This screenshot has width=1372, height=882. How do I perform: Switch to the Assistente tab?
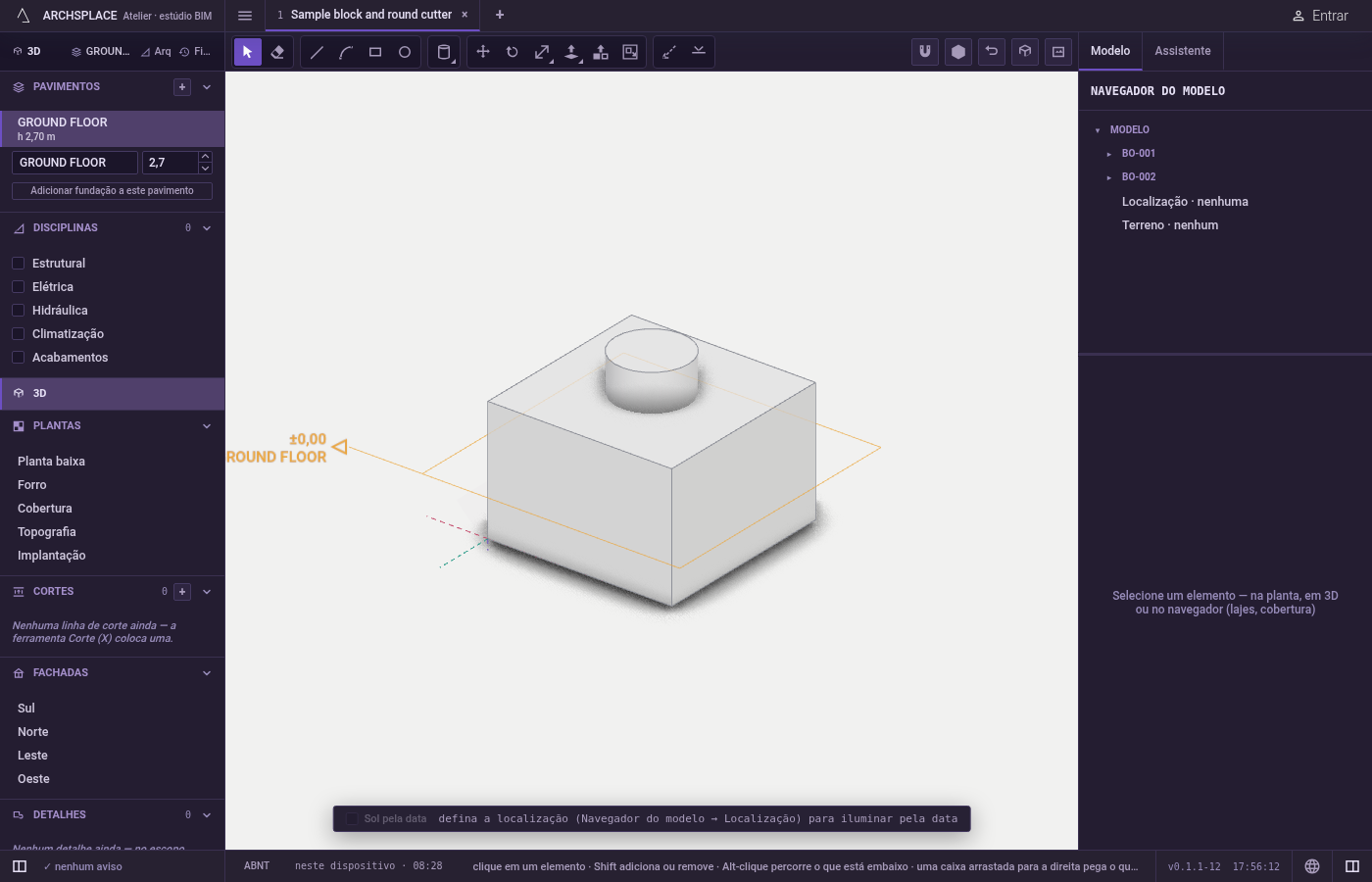coord(1183,51)
